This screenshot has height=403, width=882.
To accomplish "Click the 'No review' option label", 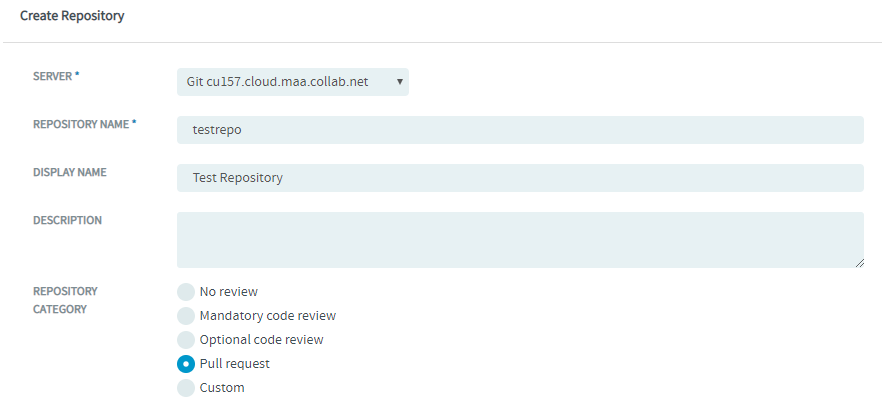I will pyautogui.click(x=228, y=292).
